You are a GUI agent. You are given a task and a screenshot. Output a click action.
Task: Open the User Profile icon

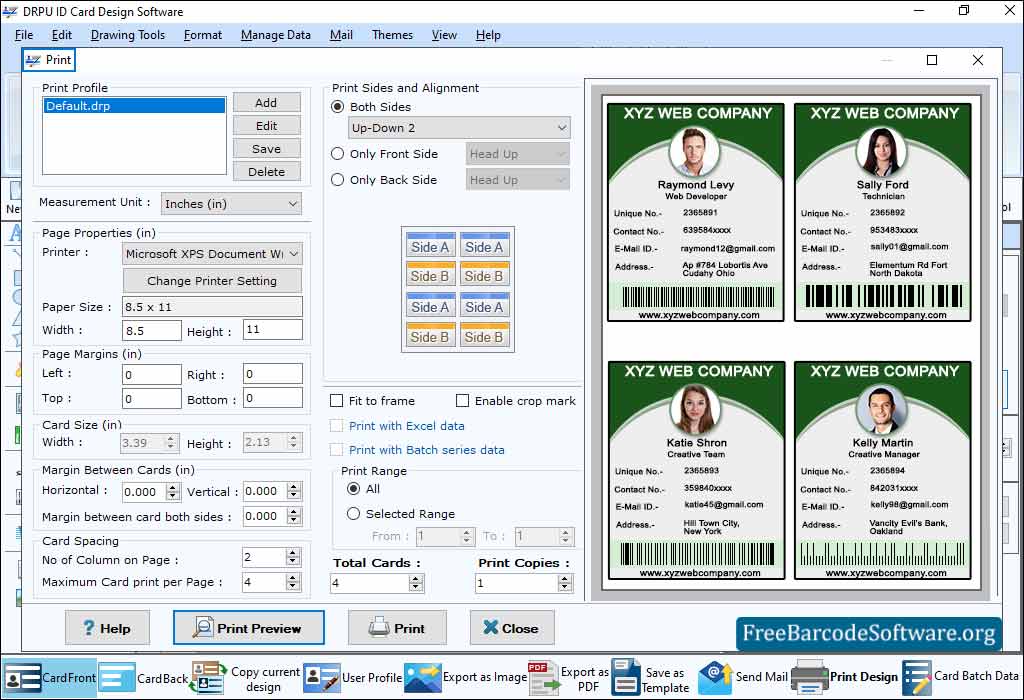tap(321, 678)
